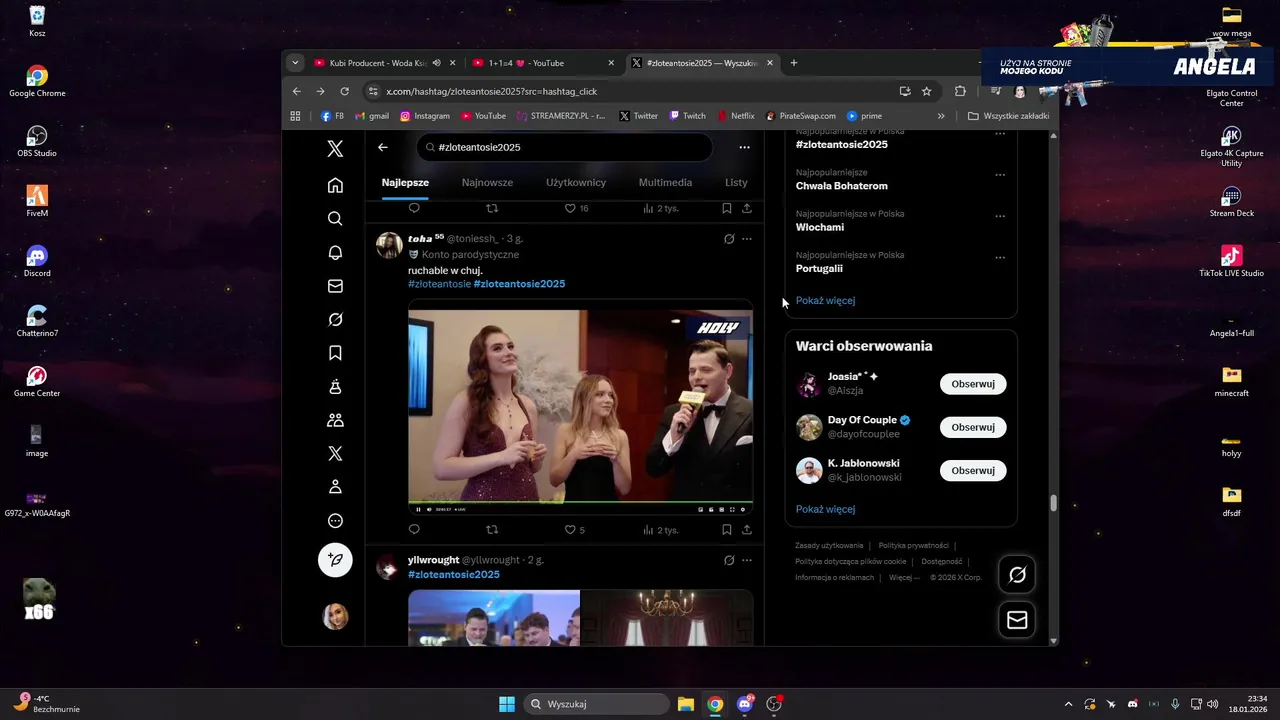This screenshot has width=1280, height=720.
Task: Open the More circle icon in sidebar
Action: pos(335,521)
